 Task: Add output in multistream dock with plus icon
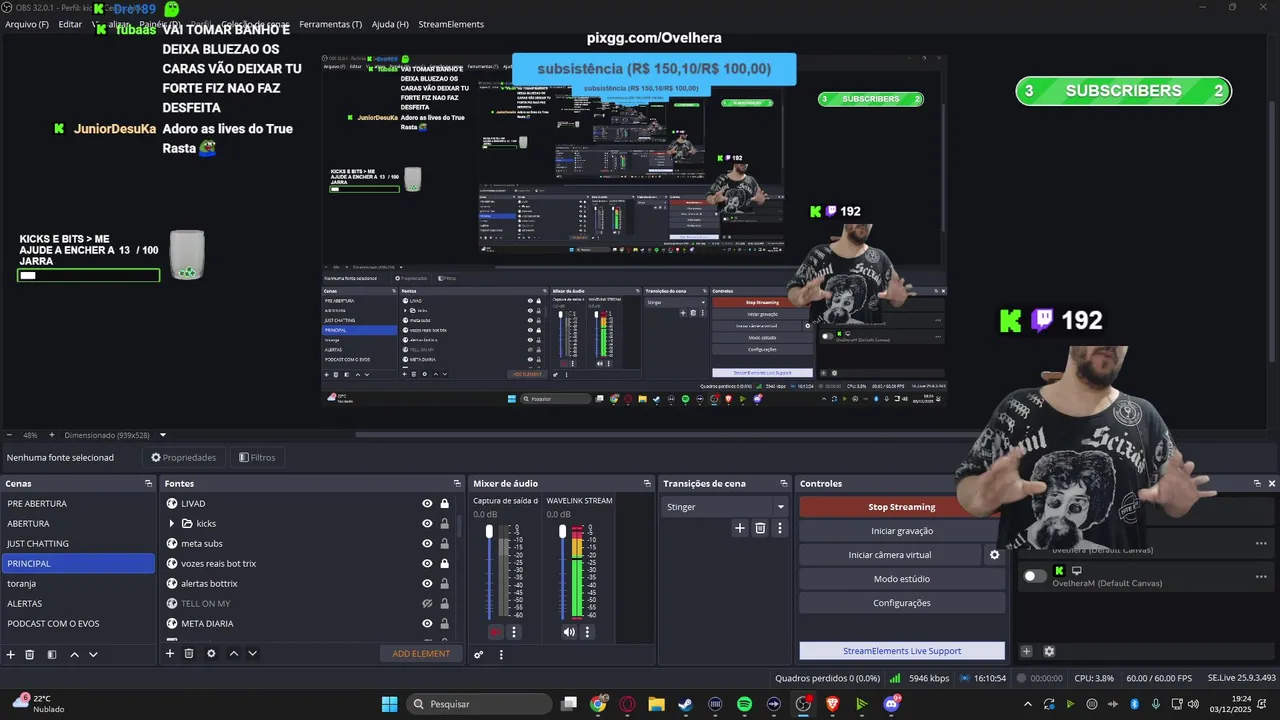[1026, 651]
